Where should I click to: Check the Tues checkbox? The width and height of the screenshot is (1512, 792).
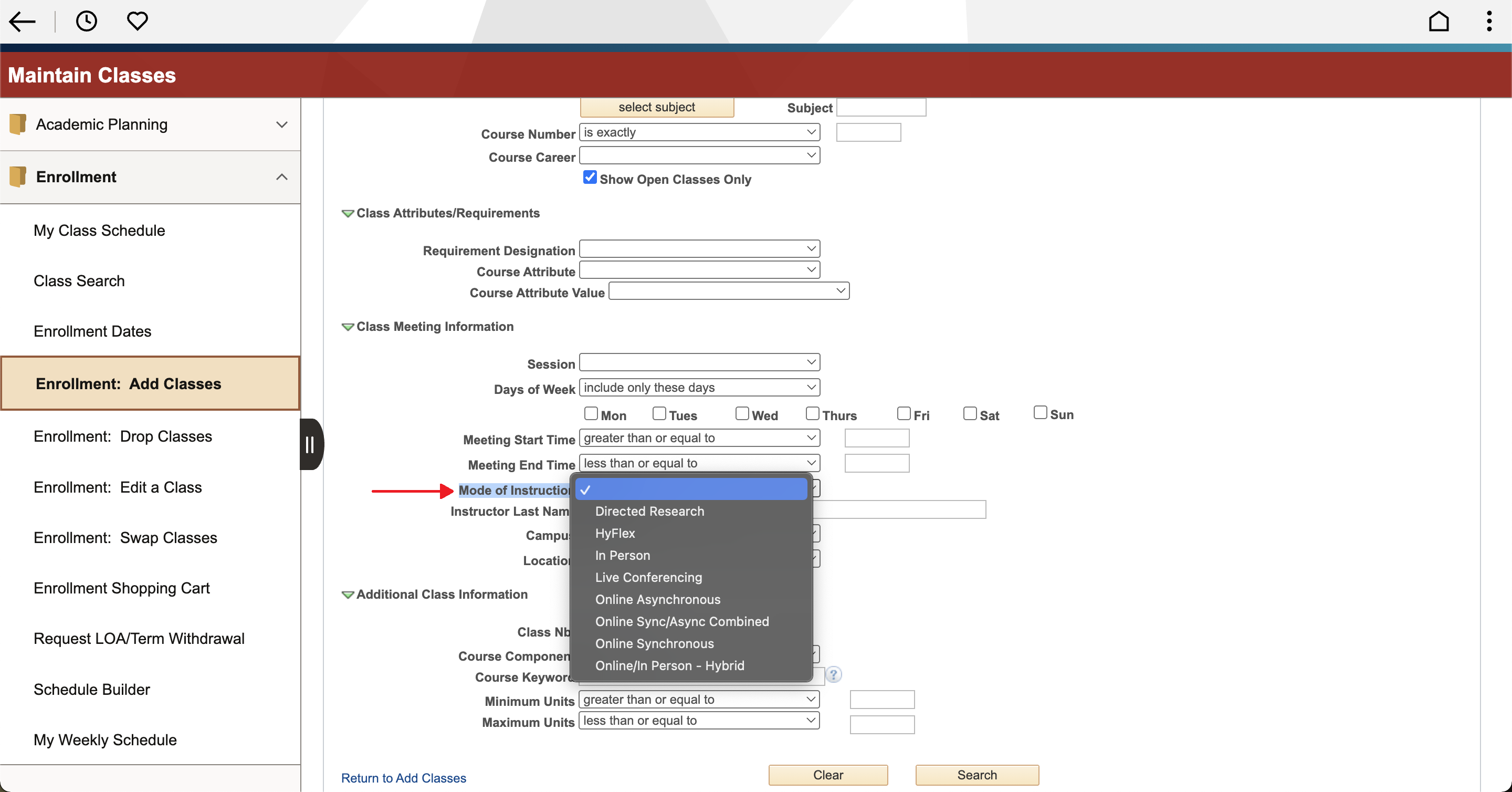pos(659,413)
